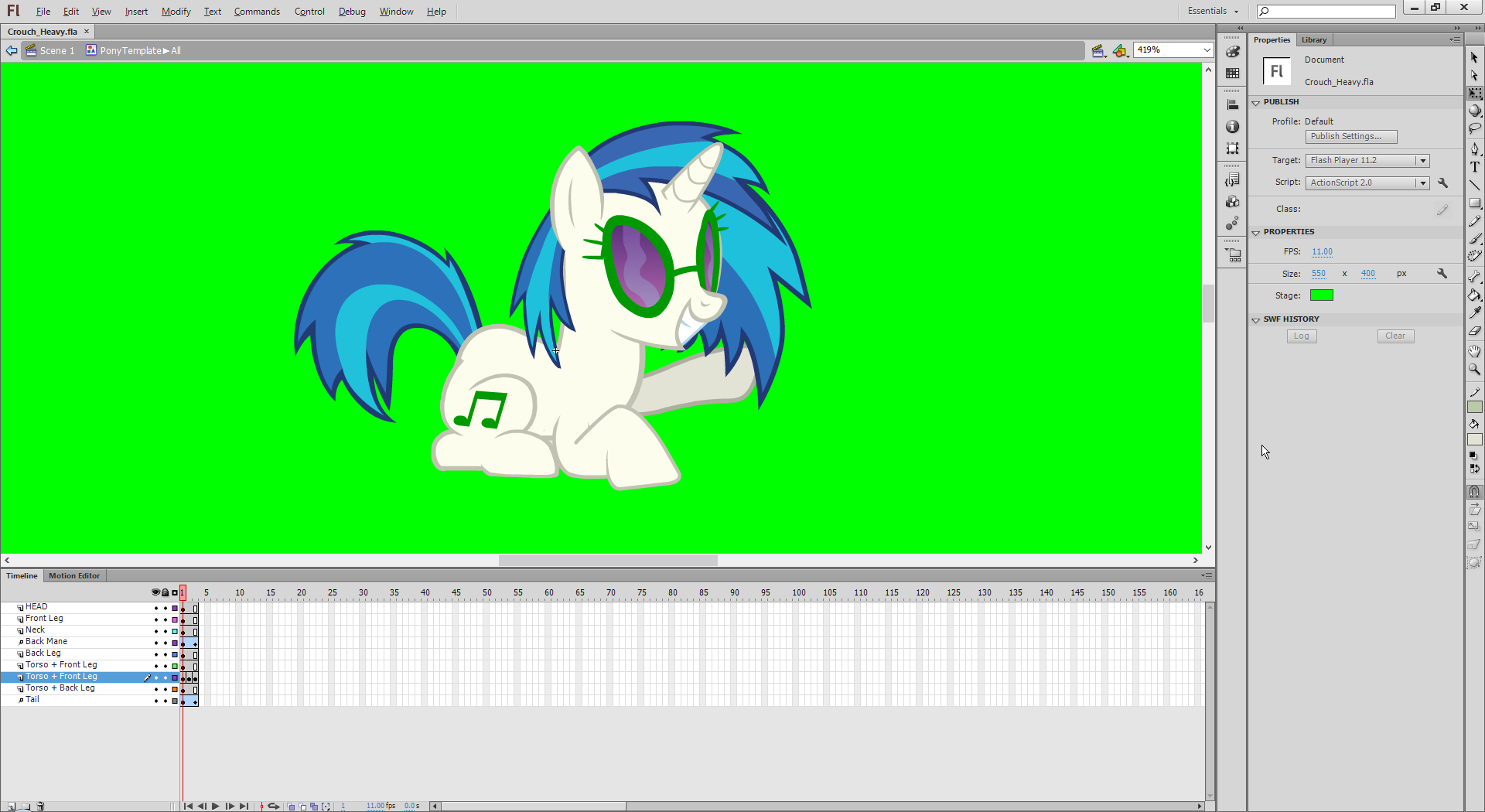Open the Info panel icon

pyautogui.click(x=1233, y=126)
